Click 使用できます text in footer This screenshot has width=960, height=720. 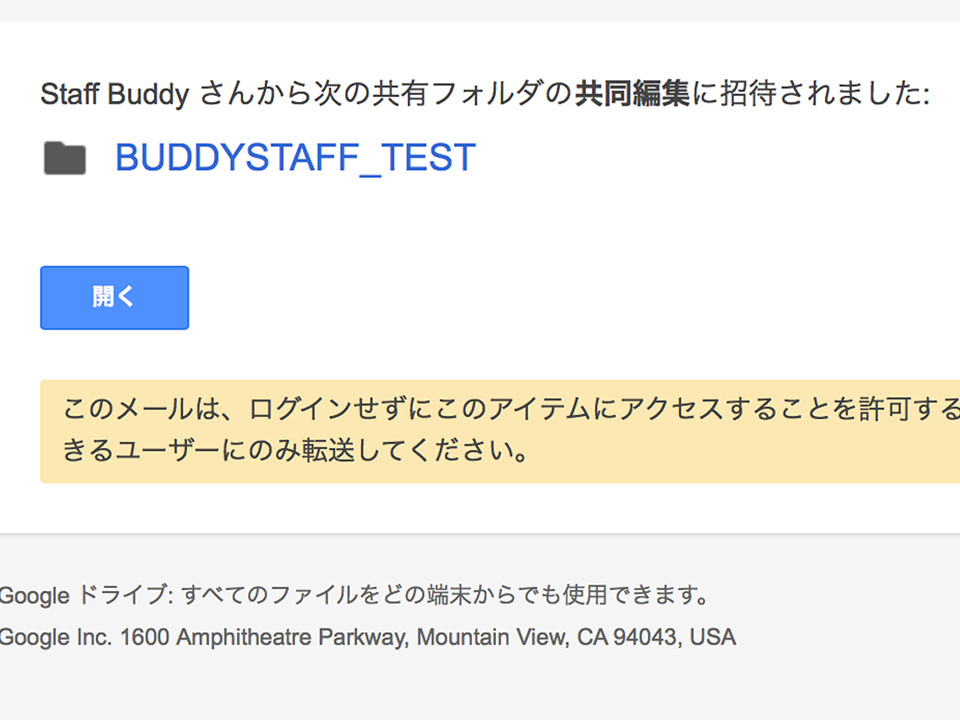point(628,595)
